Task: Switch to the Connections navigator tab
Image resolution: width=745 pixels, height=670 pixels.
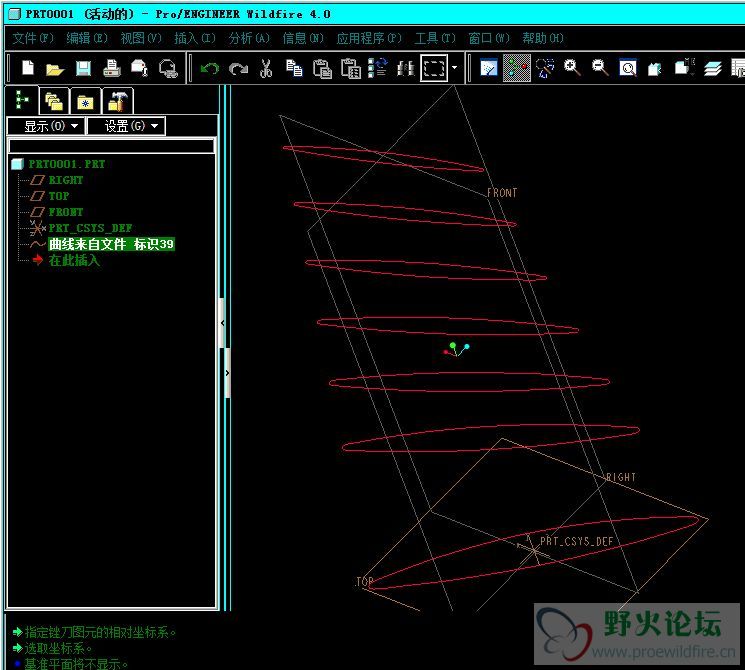Action: pyautogui.click(x=117, y=101)
